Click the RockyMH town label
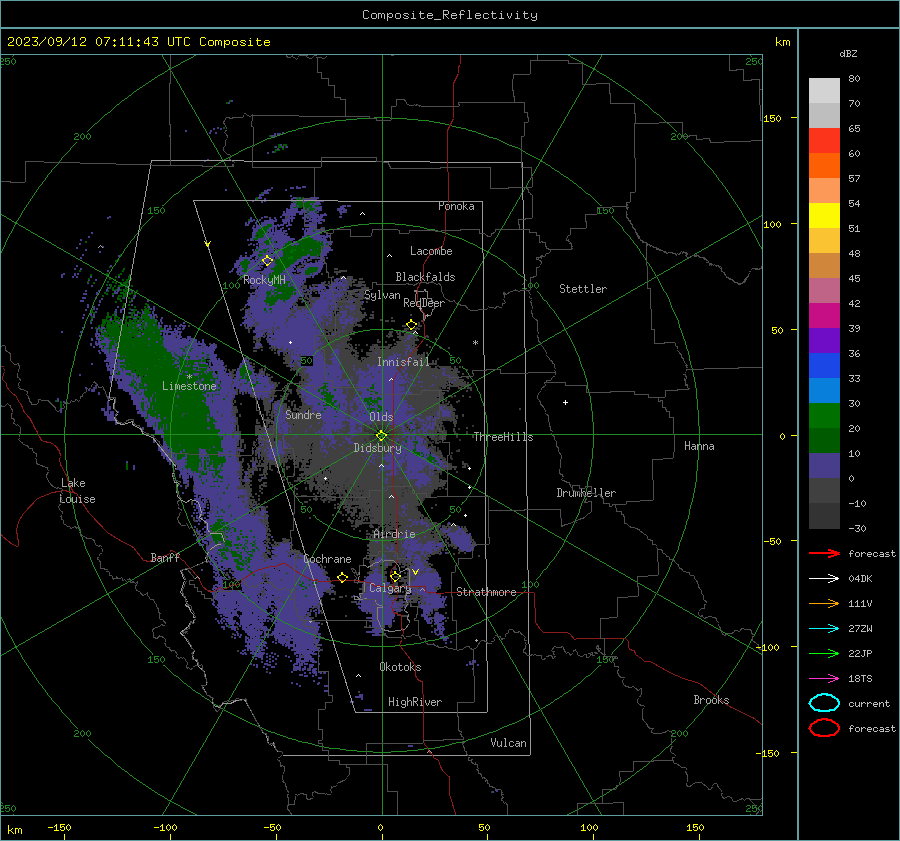 [264, 280]
